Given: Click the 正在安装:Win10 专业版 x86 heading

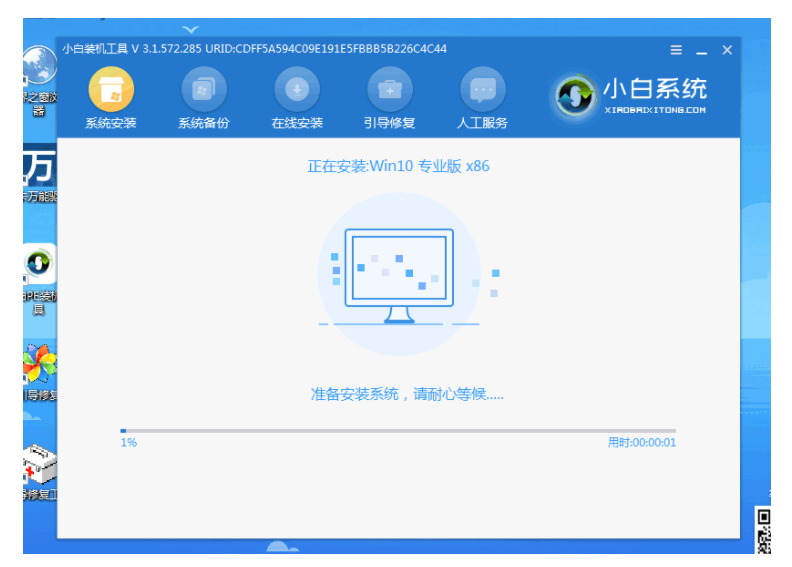Looking at the screenshot, I should tap(398, 166).
